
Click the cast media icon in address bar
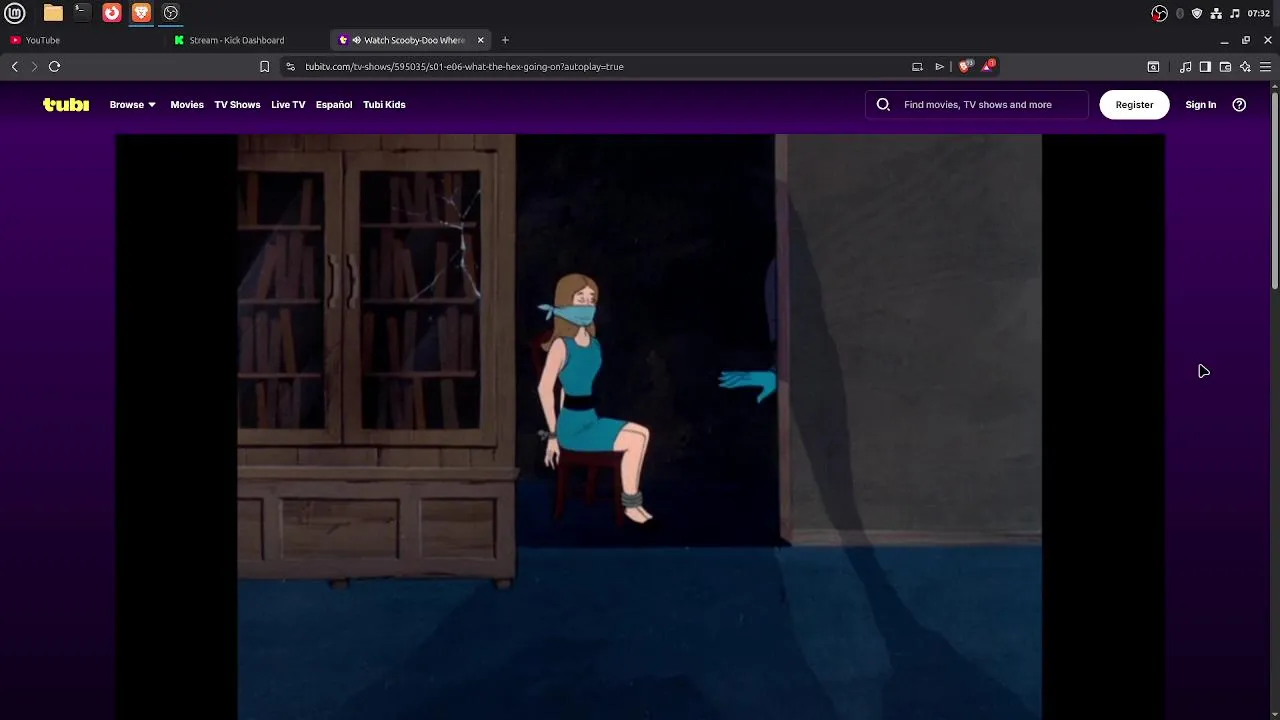coord(917,66)
